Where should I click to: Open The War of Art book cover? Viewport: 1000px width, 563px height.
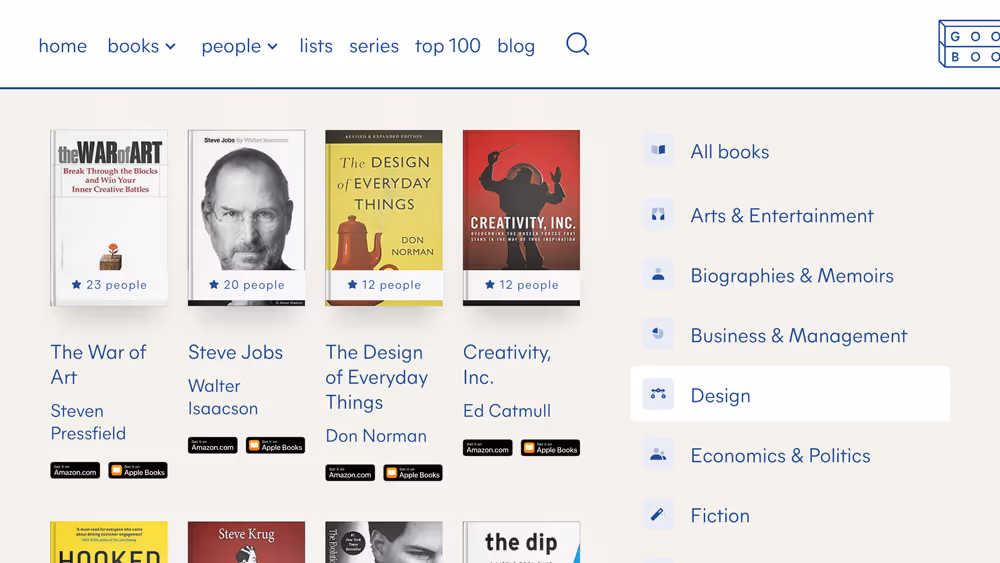pyautogui.click(x=109, y=218)
